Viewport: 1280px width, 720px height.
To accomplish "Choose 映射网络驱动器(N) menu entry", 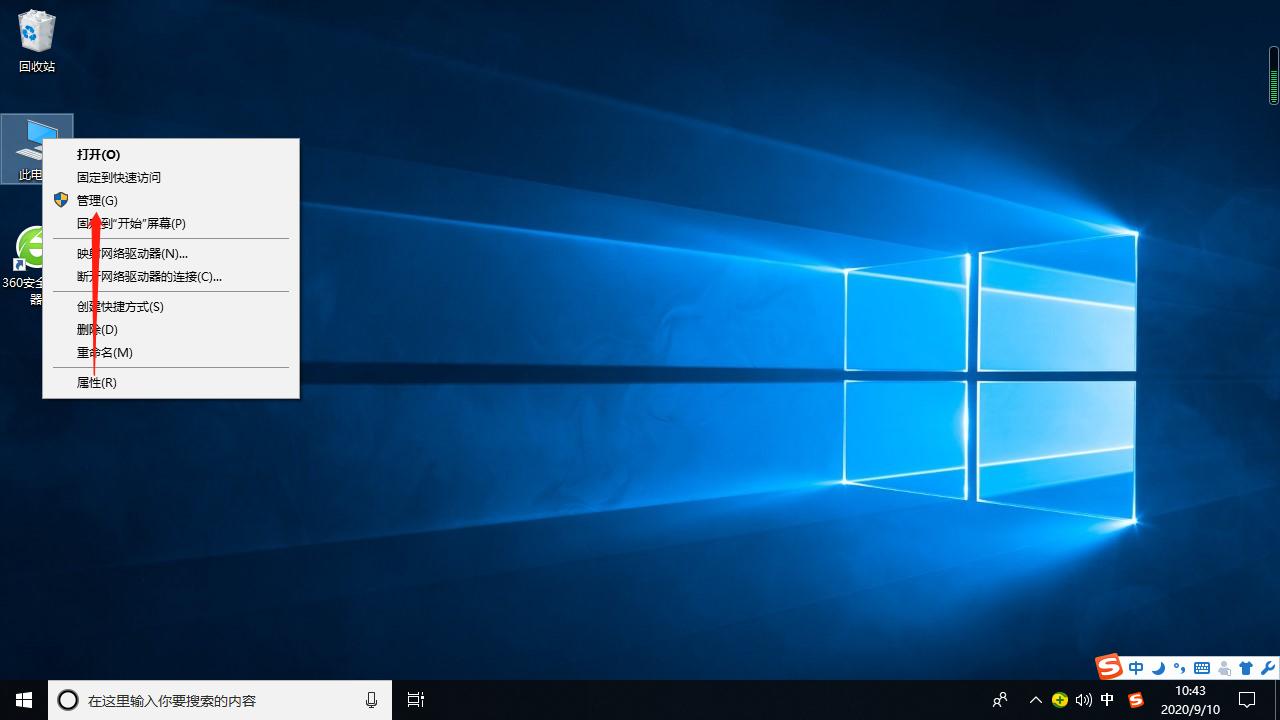I will pos(130,253).
